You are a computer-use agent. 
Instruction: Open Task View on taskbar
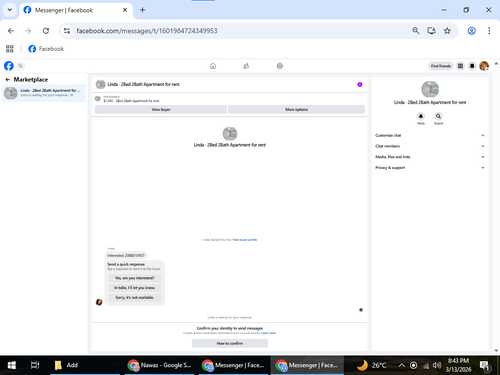click(x=35, y=365)
